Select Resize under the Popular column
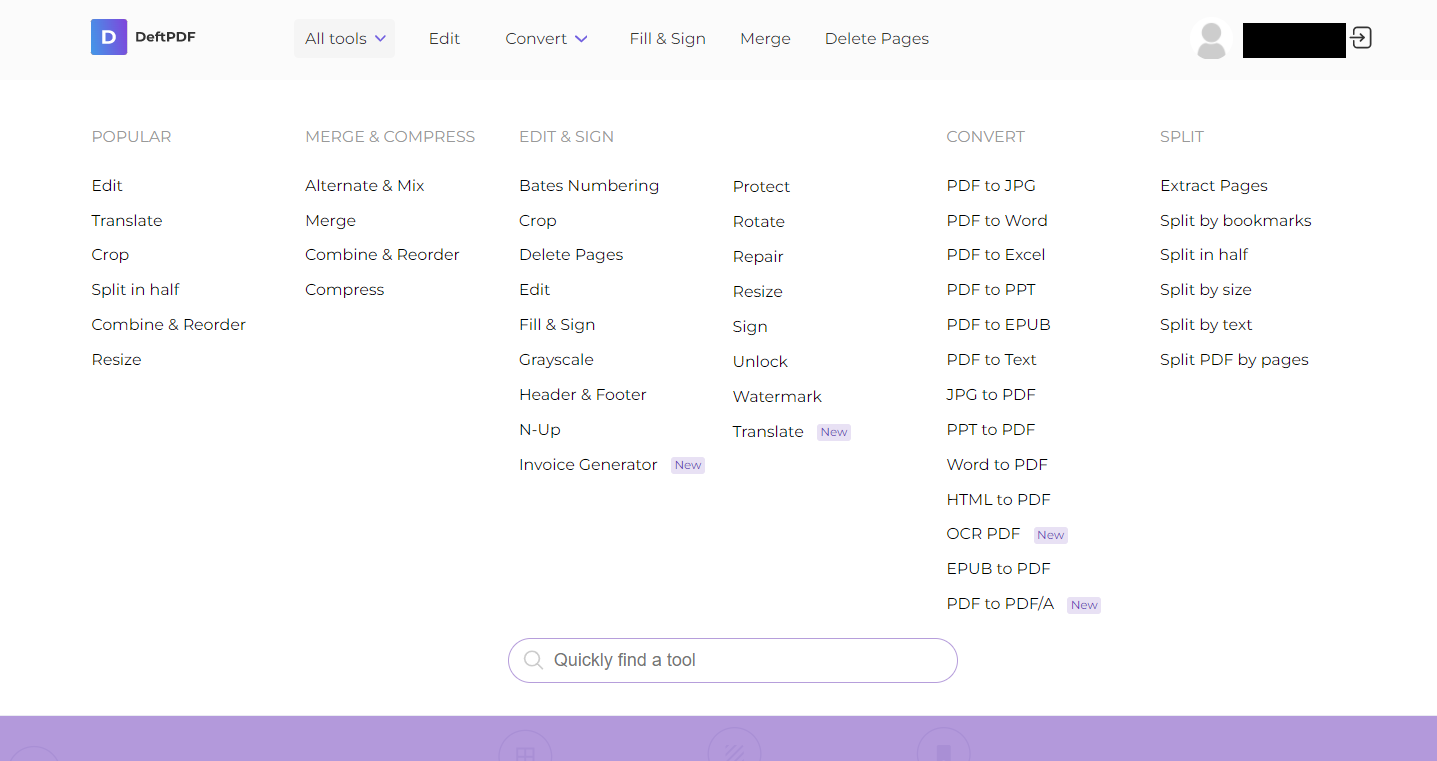The height and width of the screenshot is (761, 1437). click(116, 359)
